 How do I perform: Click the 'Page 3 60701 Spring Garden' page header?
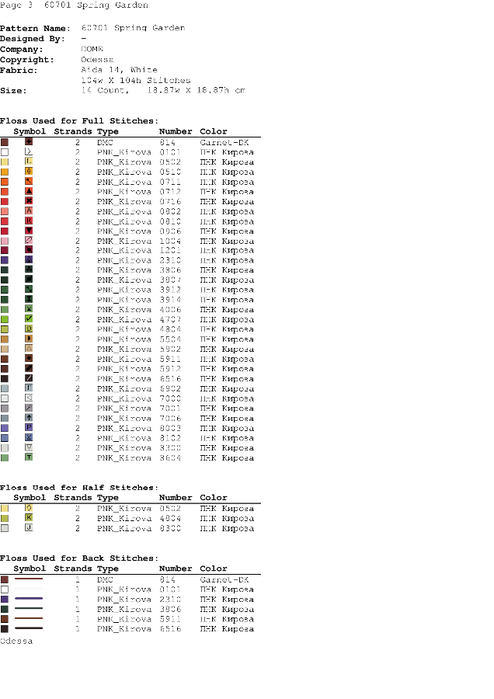(74, 5)
